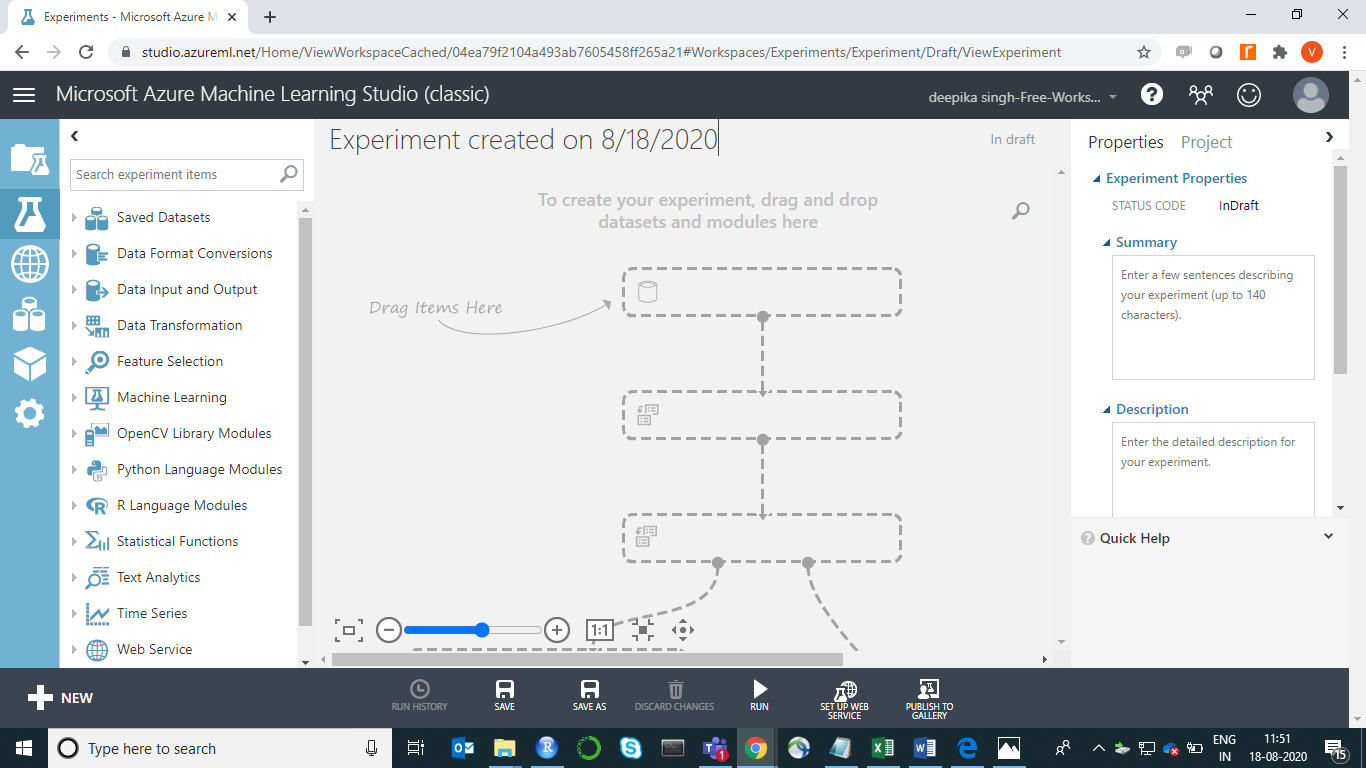Switch to the Project tab
1366x768 pixels.
[x=1207, y=142]
